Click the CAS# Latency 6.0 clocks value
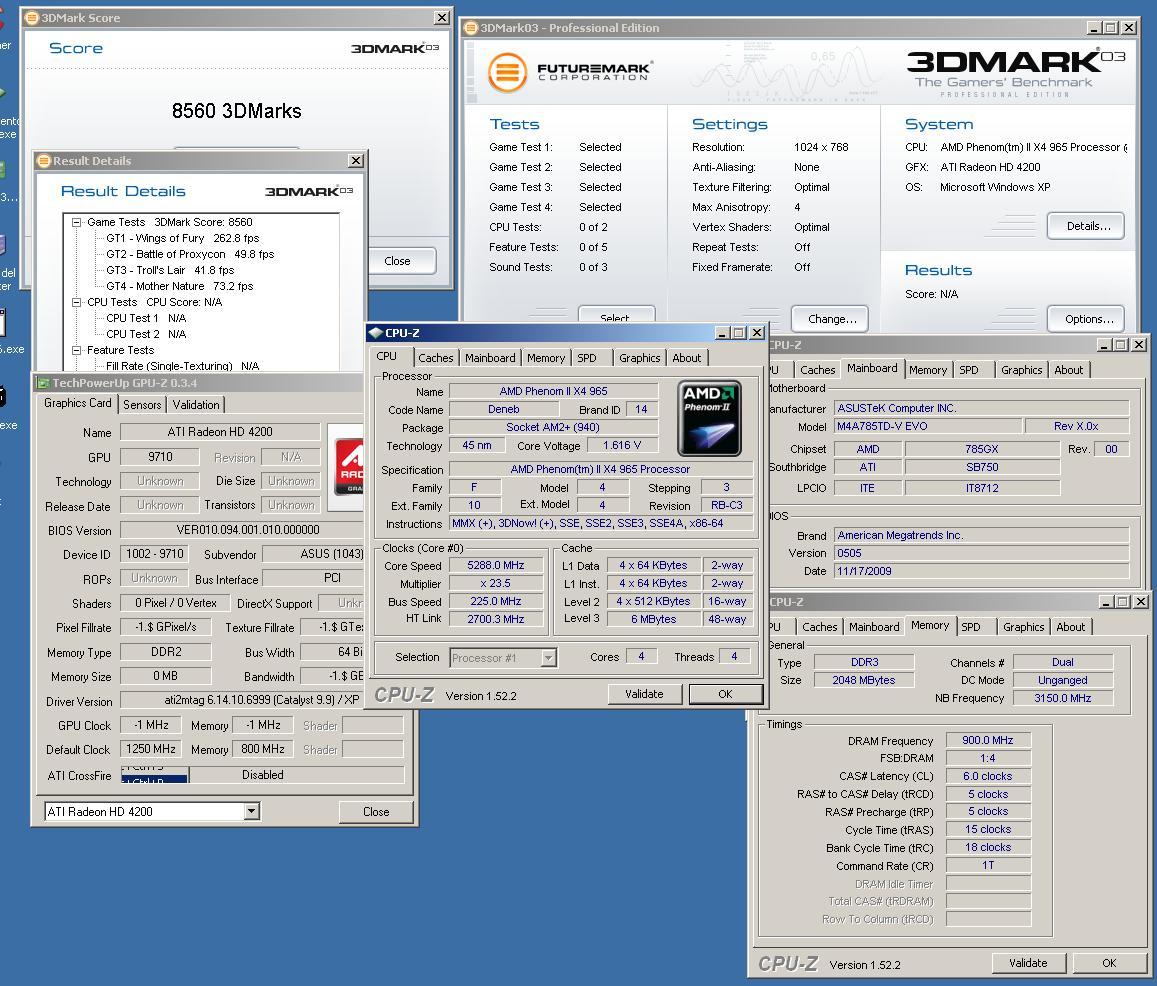 tap(988, 776)
